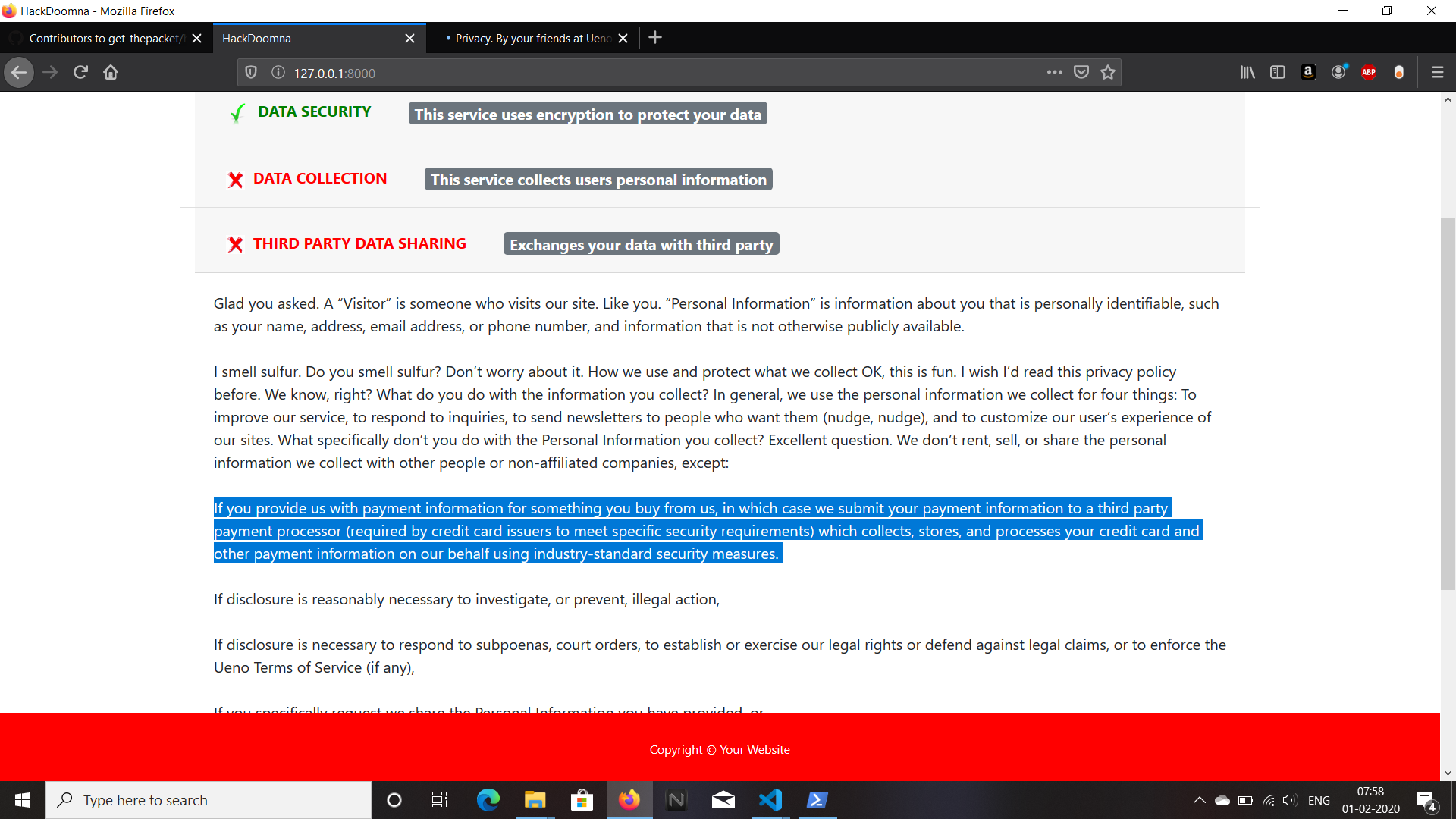The image size is (1456, 819).
Task: Open Firefox hamburger menu
Action: tap(1437, 73)
